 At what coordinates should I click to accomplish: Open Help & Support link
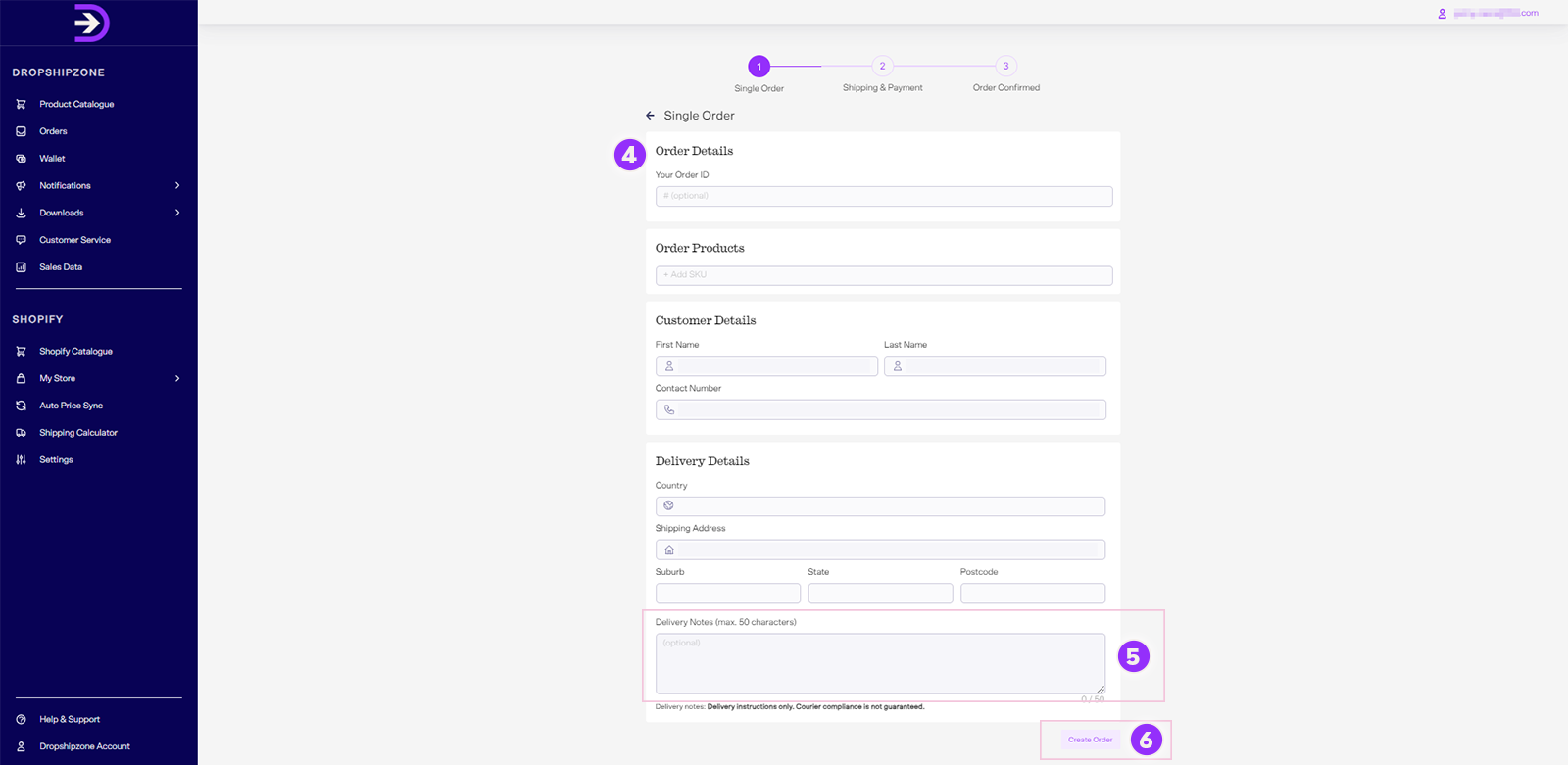click(x=70, y=719)
